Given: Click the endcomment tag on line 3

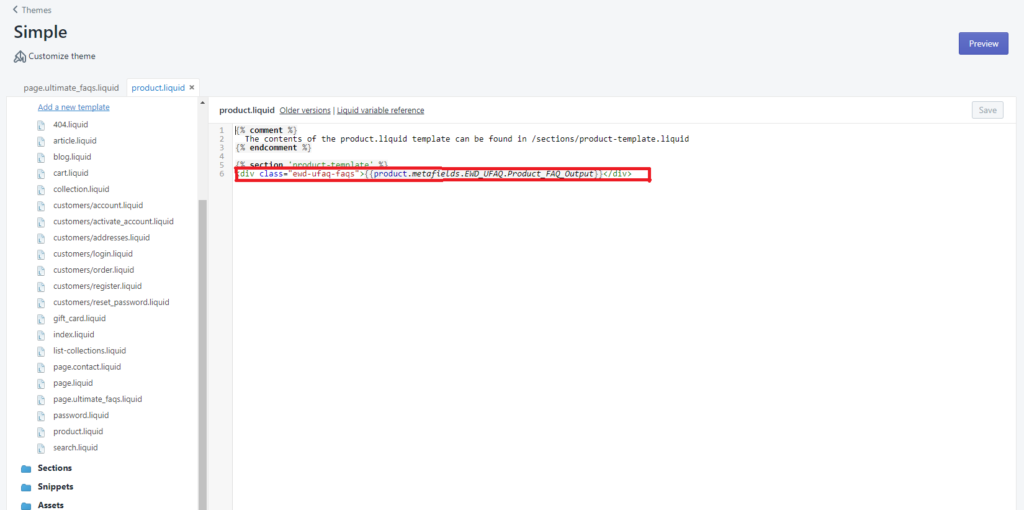Looking at the screenshot, I should (x=273, y=148).
